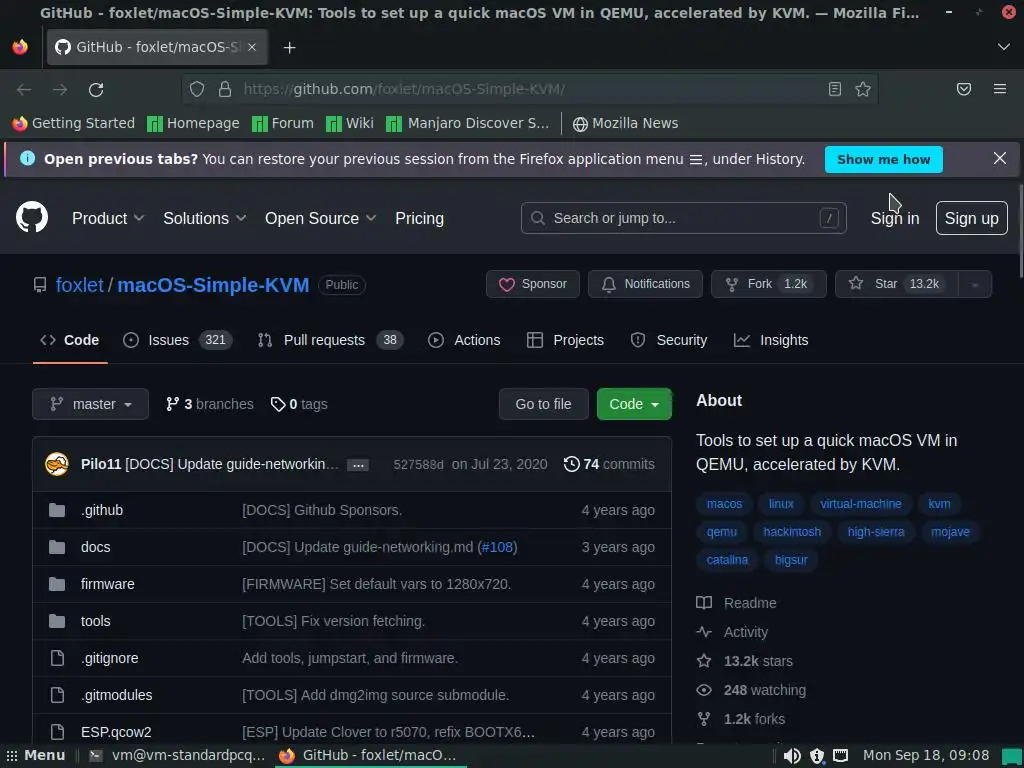Switch to the Projects tab
1024x768 pixels.
[565, 340]
